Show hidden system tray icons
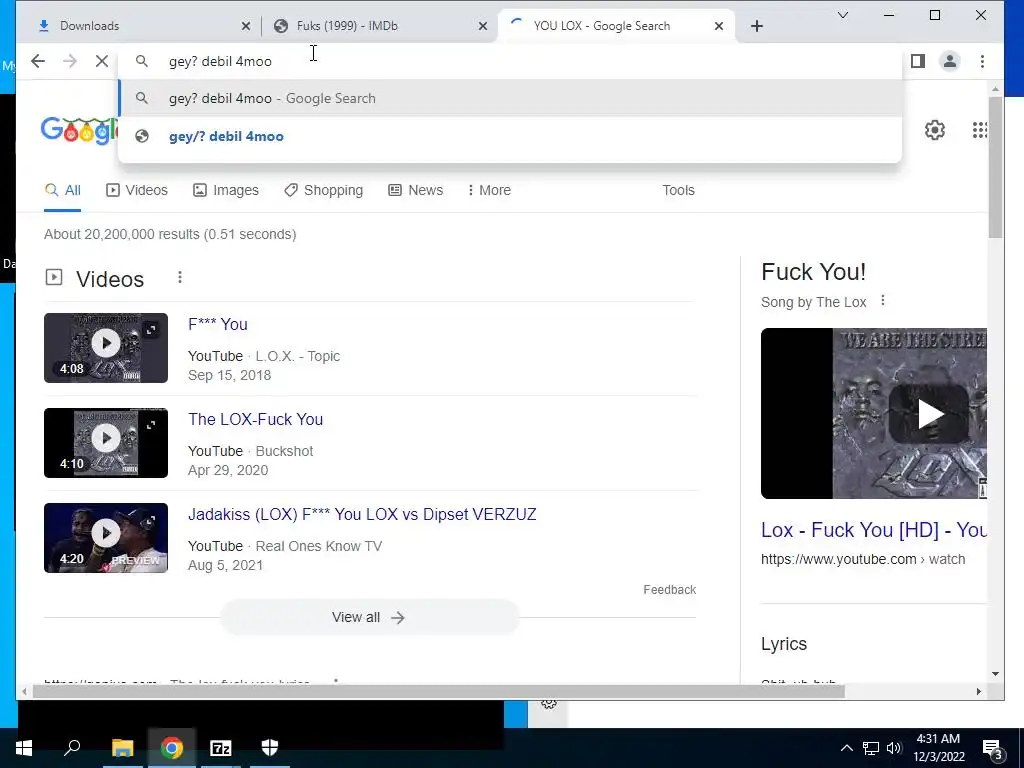1024x768 pixels. point(846,748)
